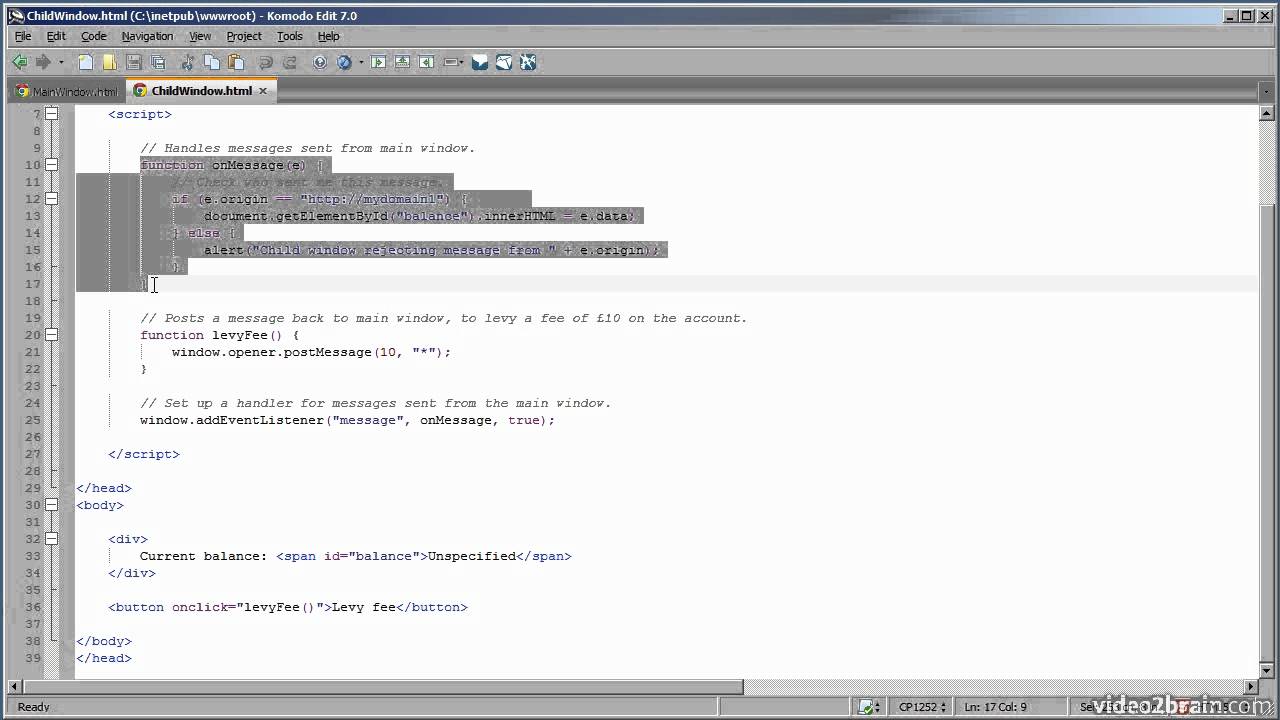1280x720 pixels.
Task: Click the <body> tag on line 30
Action: pos(100,505)
